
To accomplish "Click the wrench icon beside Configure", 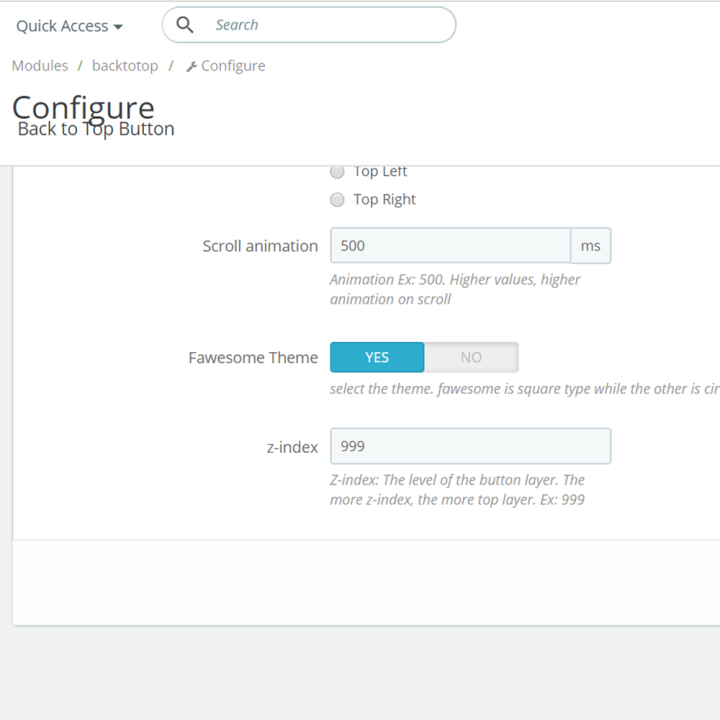I will [x=191, y=67].
